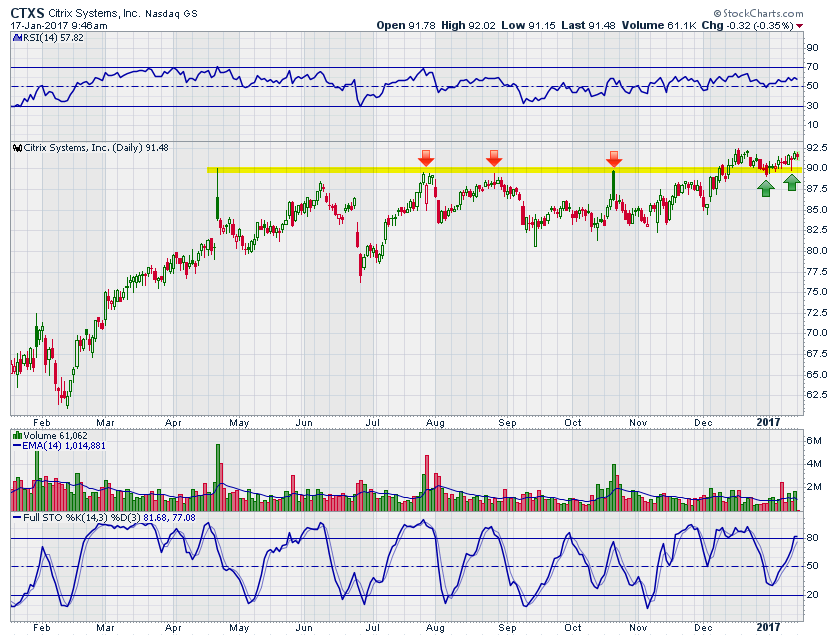
Task: Click Dec below the stochastic panel
Action: [x=703, y=628]
